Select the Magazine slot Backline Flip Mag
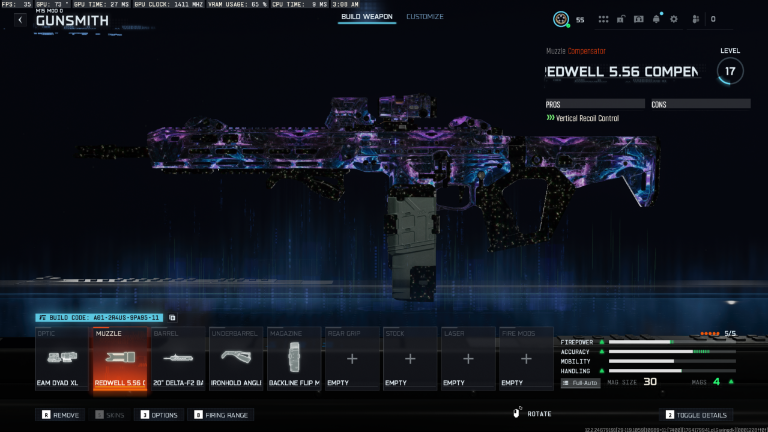The image size is (768, 432). [x=294, y=359]
